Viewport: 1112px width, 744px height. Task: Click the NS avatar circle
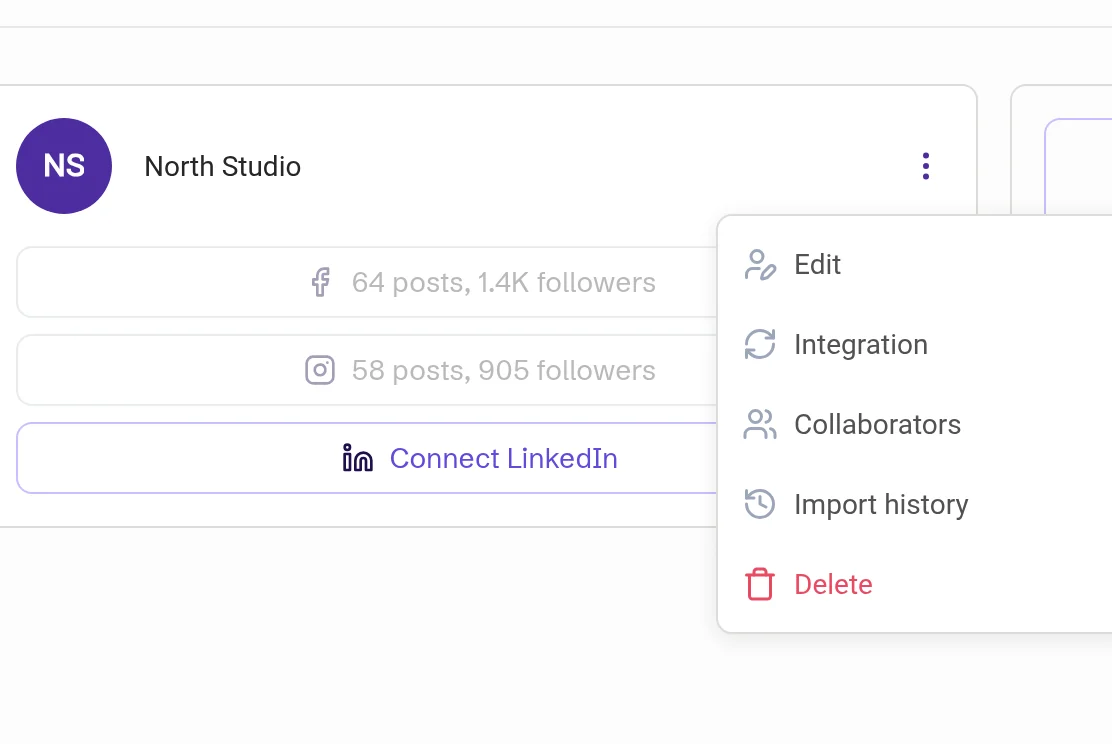(x=64, y=166)
